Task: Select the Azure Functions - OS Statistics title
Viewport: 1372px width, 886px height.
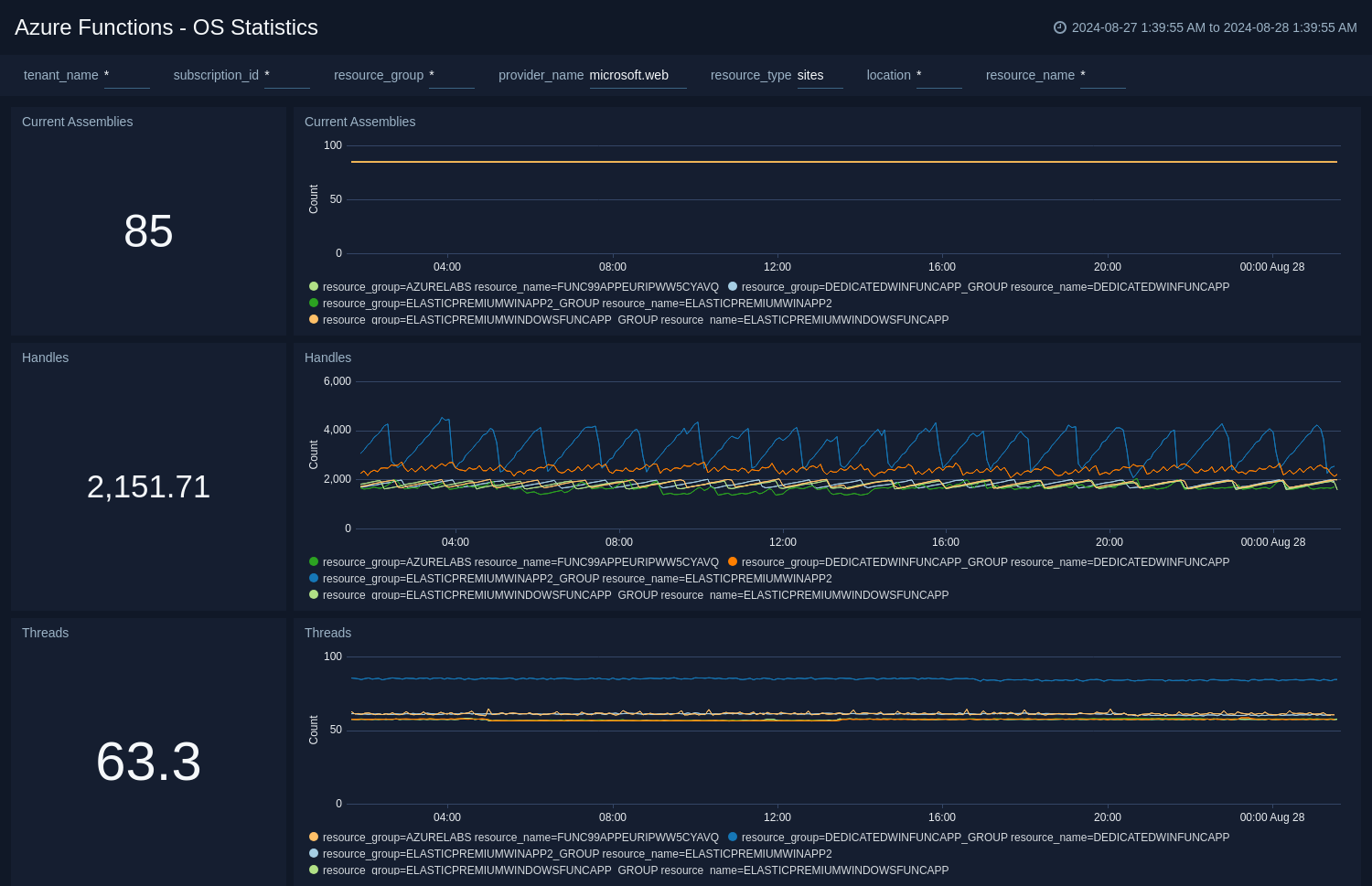Action: point(166,27)
